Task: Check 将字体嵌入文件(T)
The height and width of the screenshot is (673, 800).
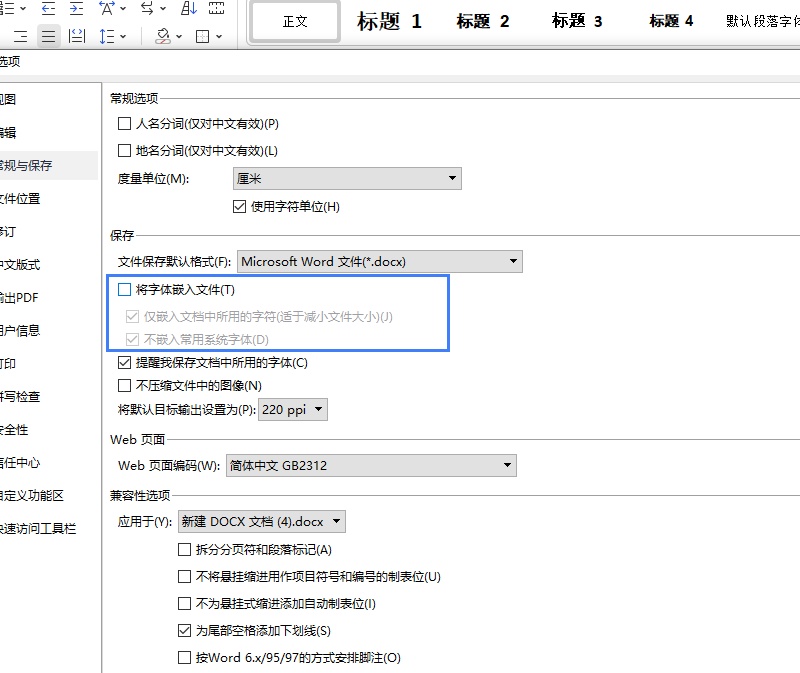Action: click(x=124, y=290)
